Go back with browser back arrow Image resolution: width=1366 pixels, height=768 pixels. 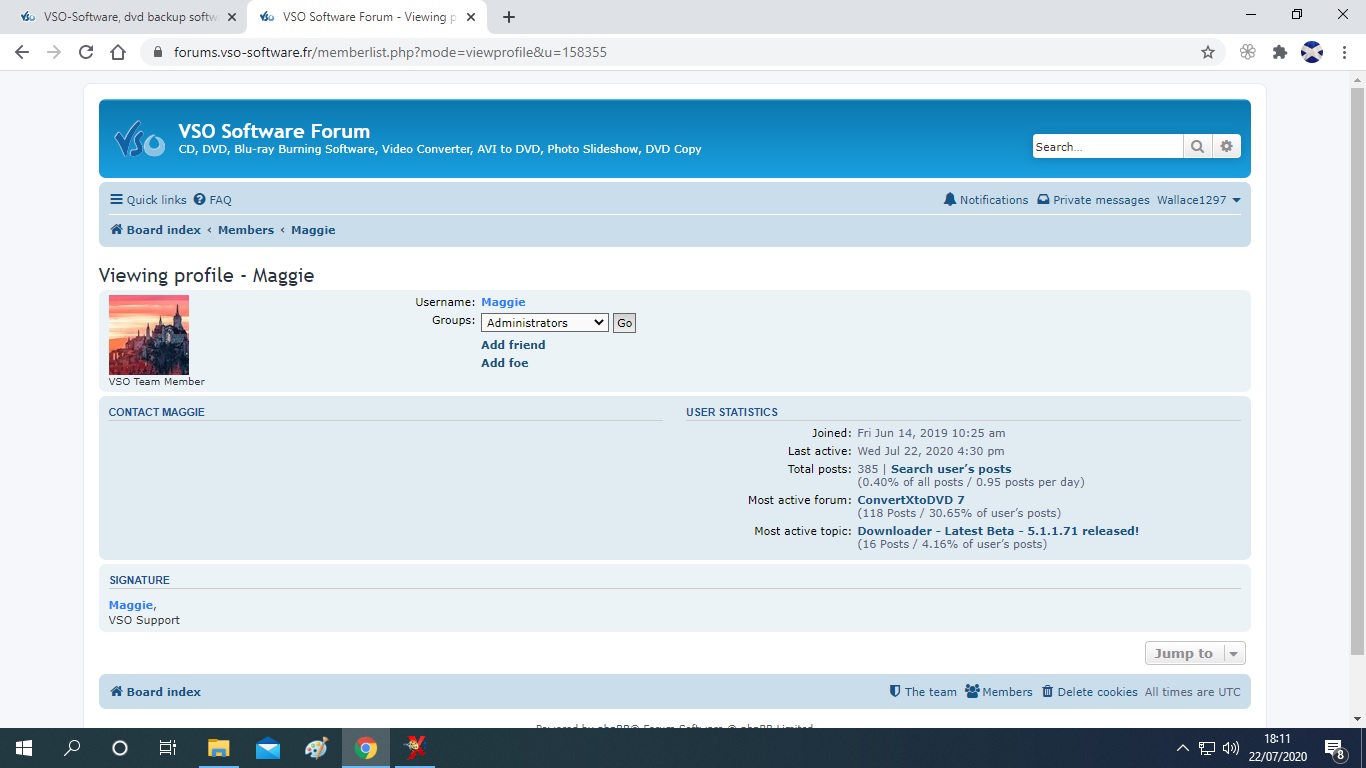[x=22, y=52]
